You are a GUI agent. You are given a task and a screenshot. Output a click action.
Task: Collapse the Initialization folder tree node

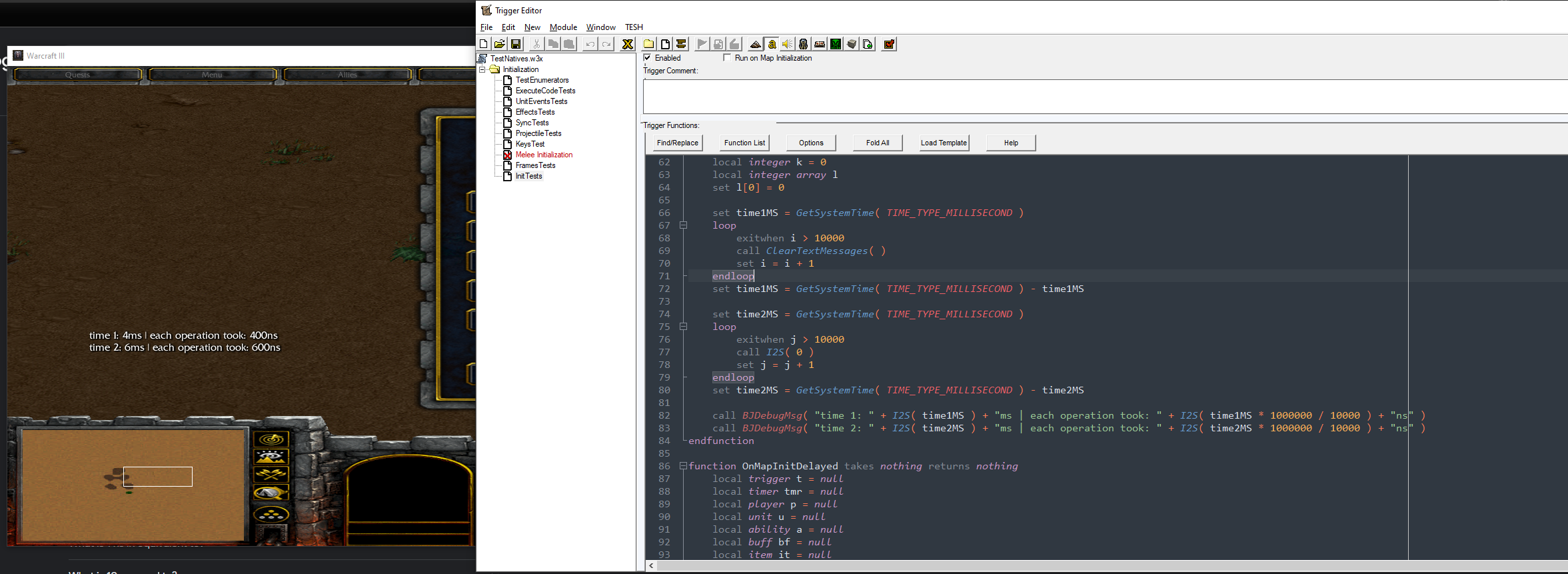tap(482, 69)
